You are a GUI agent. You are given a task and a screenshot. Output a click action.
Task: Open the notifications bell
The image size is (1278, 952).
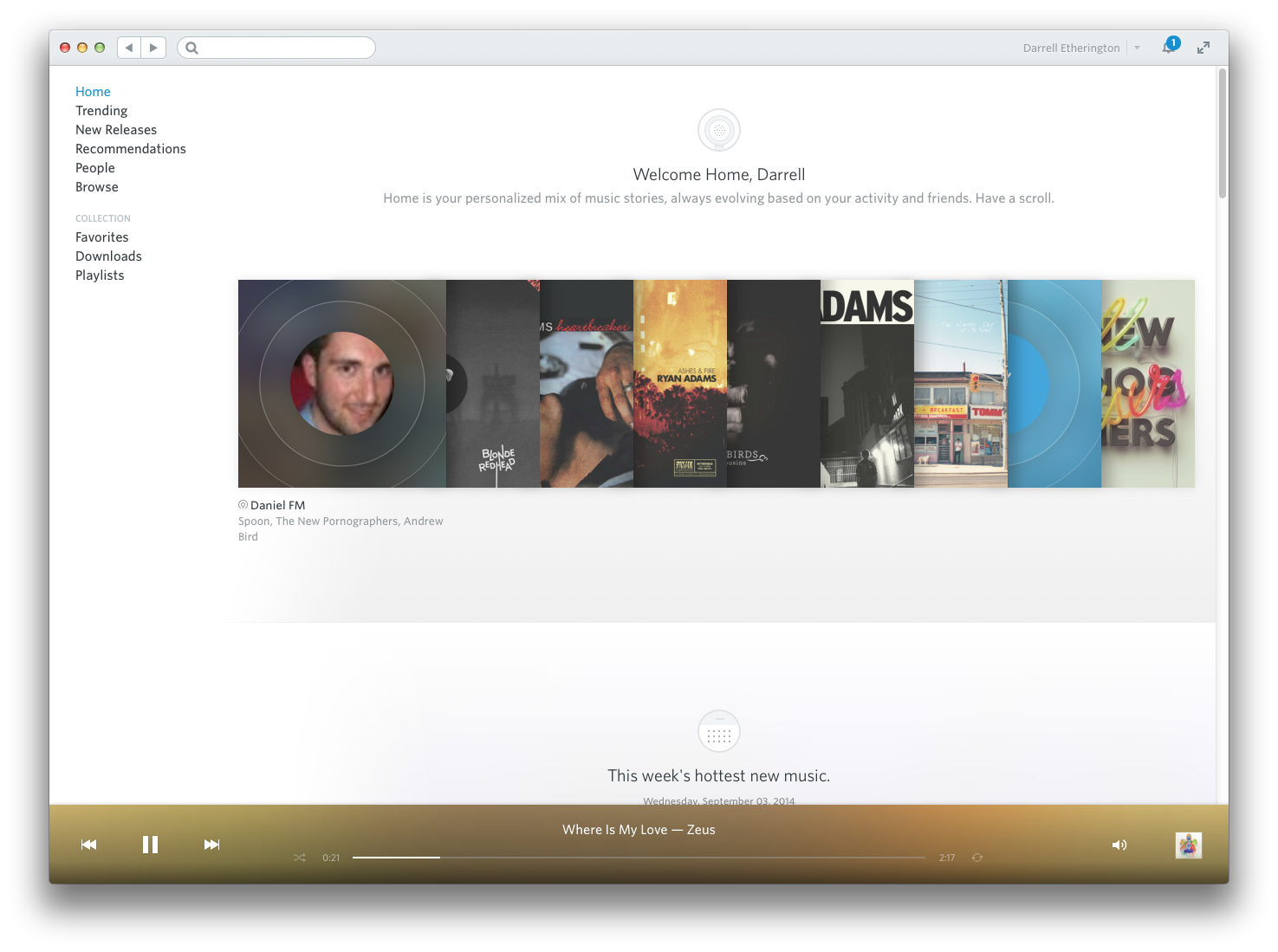[x=1169, y=47]
